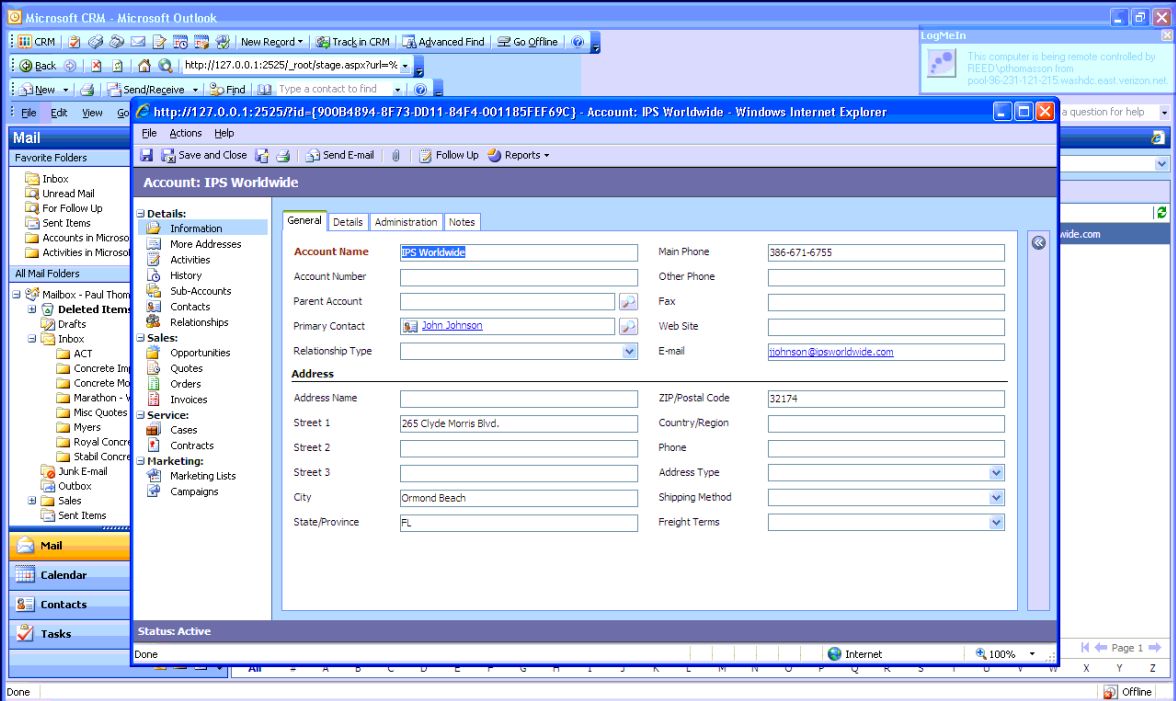Click Follow Up toolbar button
This screenshot has height=701, width=1176.
(x=448, y=155)
